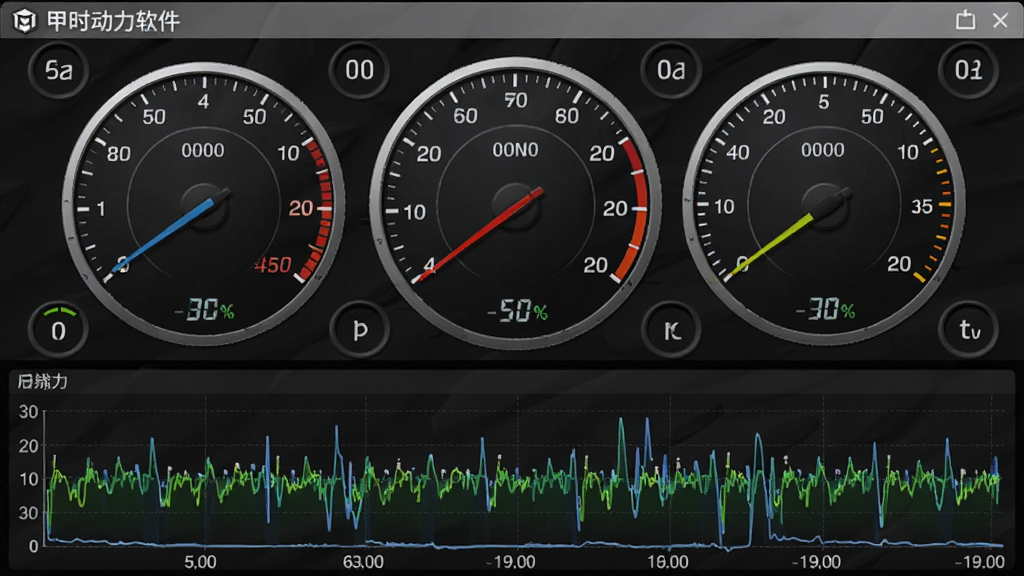Click the share icon in the title bar
The height and width of the screenshot is (576, 1024).
click(965, 20)
